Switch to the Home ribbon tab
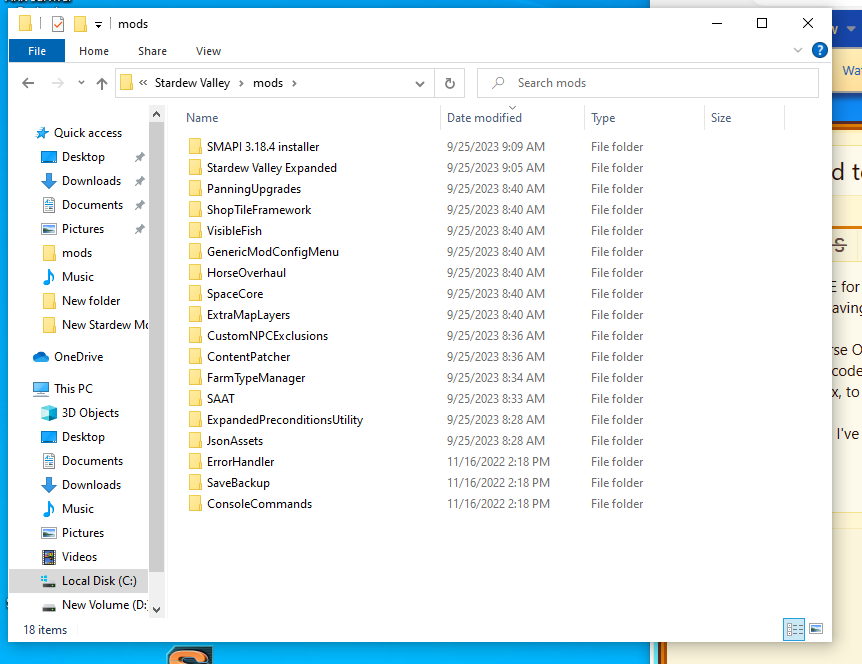Image resolution: width=862 pixels, height=664 pixels. [94, 51]
